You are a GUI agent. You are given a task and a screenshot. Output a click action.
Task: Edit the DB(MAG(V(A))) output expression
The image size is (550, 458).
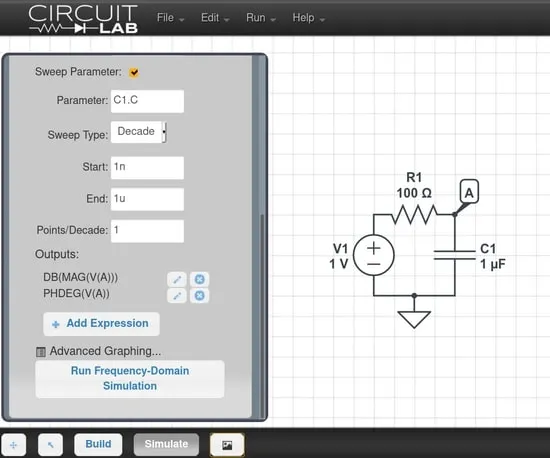coord(177,279)
